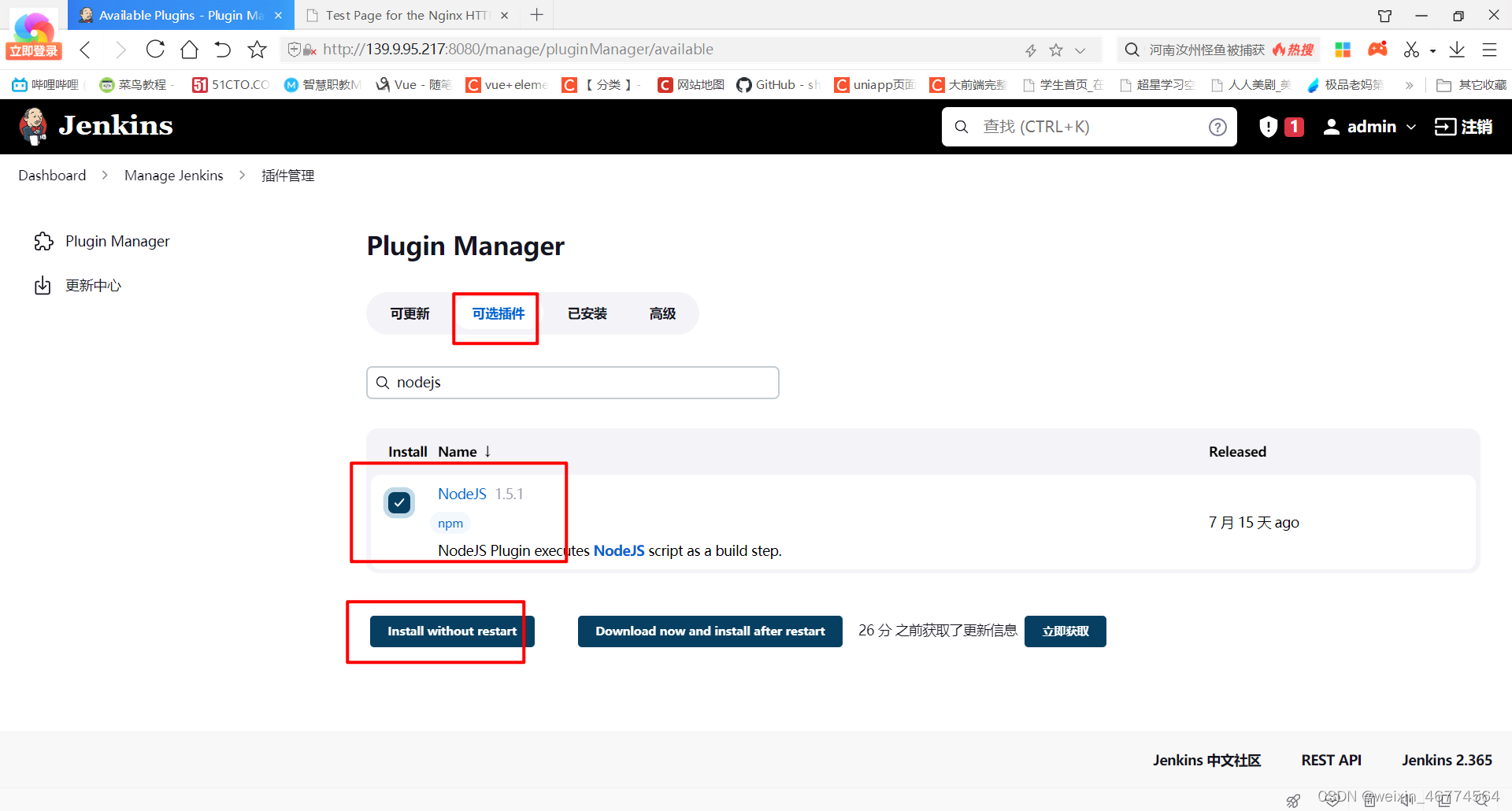Reload the page with the refresh icon
Screen dimensions: 1512x811
[155, 50]
